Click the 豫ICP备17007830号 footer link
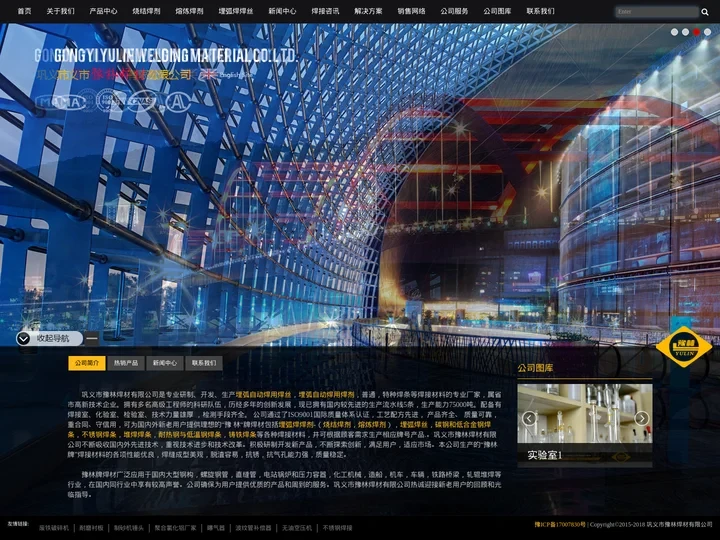This screenshot has width=720, height=540. click(x=560, y=524)
